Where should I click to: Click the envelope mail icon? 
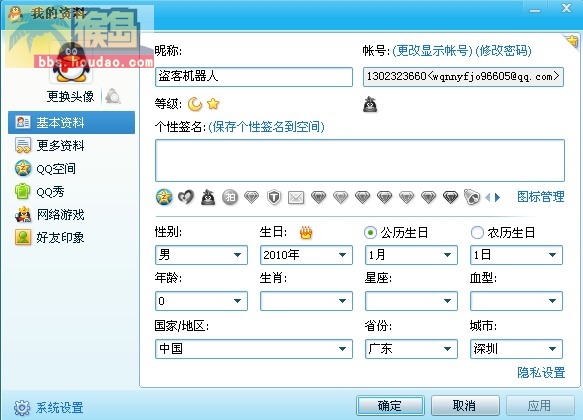(x=296, y=197)
